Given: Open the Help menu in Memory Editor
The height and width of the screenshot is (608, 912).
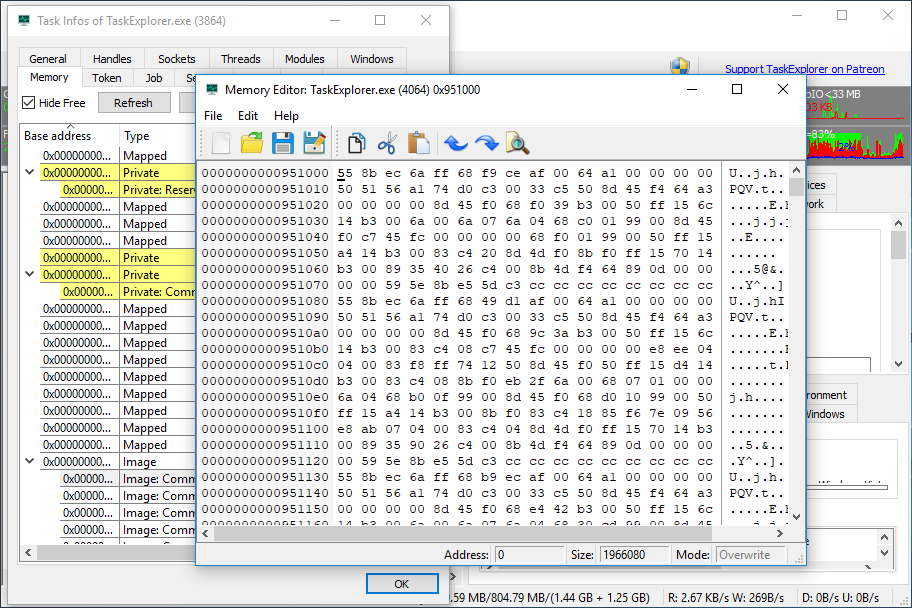Looking at the screenshot, I should click(x=286, y=116).
